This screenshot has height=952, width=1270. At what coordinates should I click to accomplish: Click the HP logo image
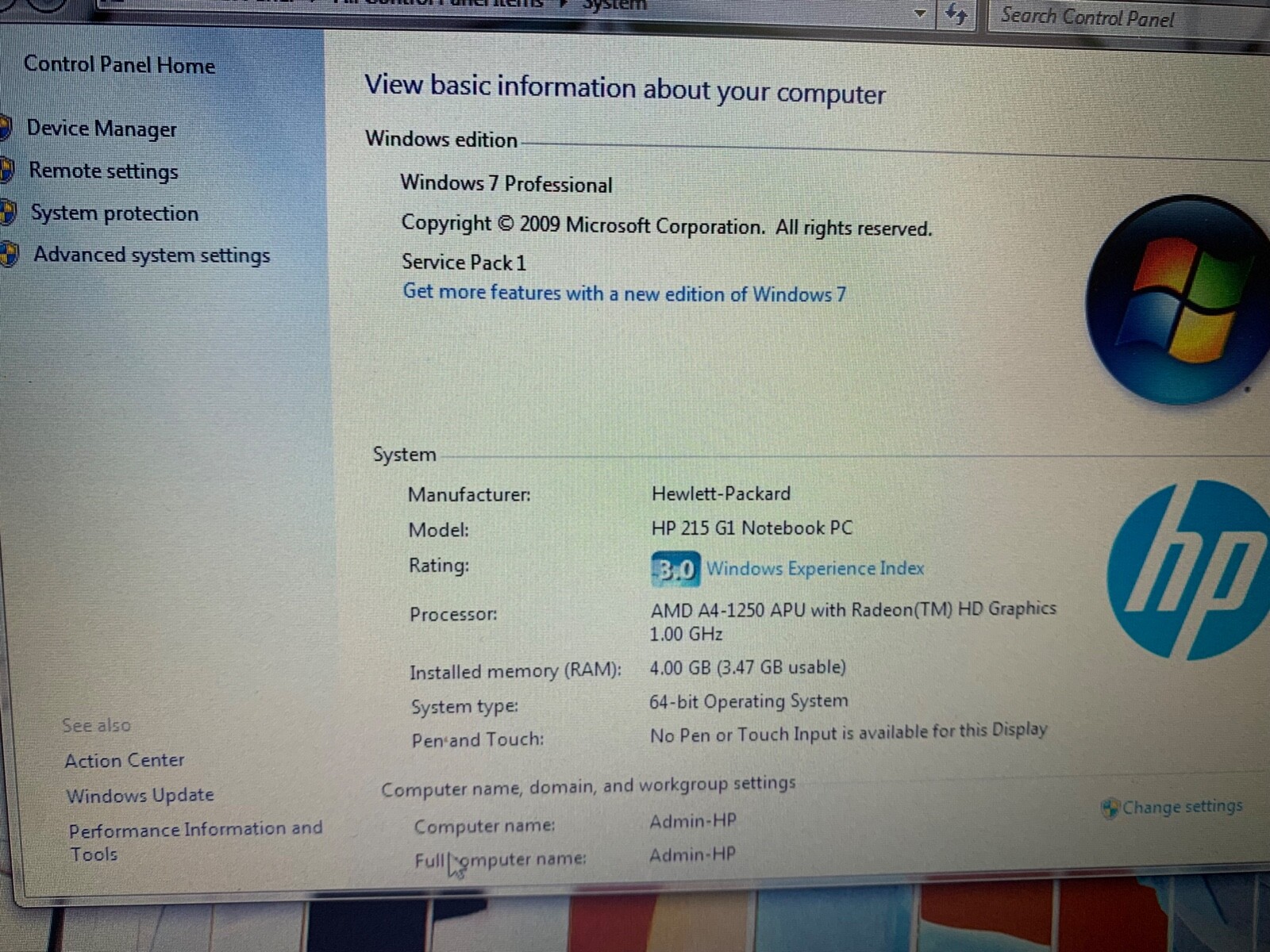pos(1188,570)
